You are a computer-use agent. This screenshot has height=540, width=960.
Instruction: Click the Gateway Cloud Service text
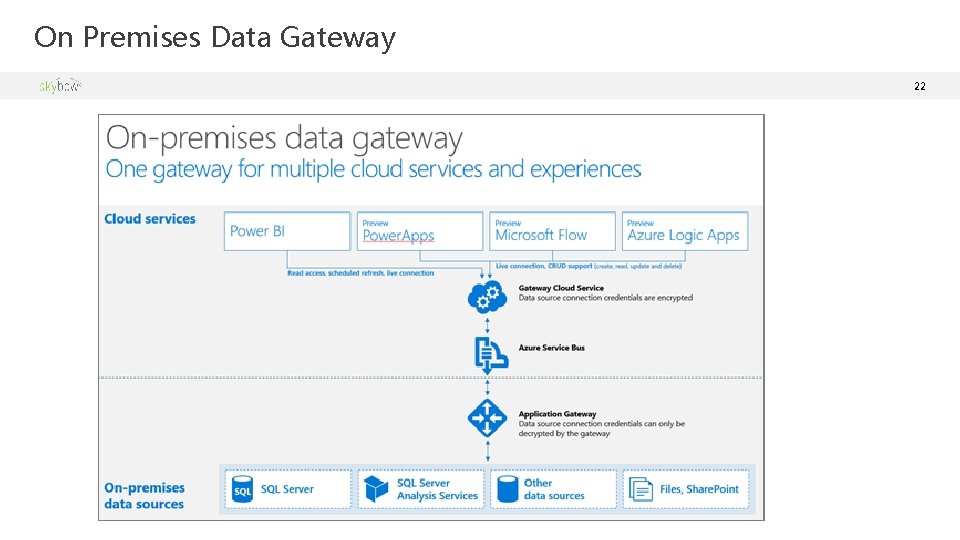[x=561, y=288]
